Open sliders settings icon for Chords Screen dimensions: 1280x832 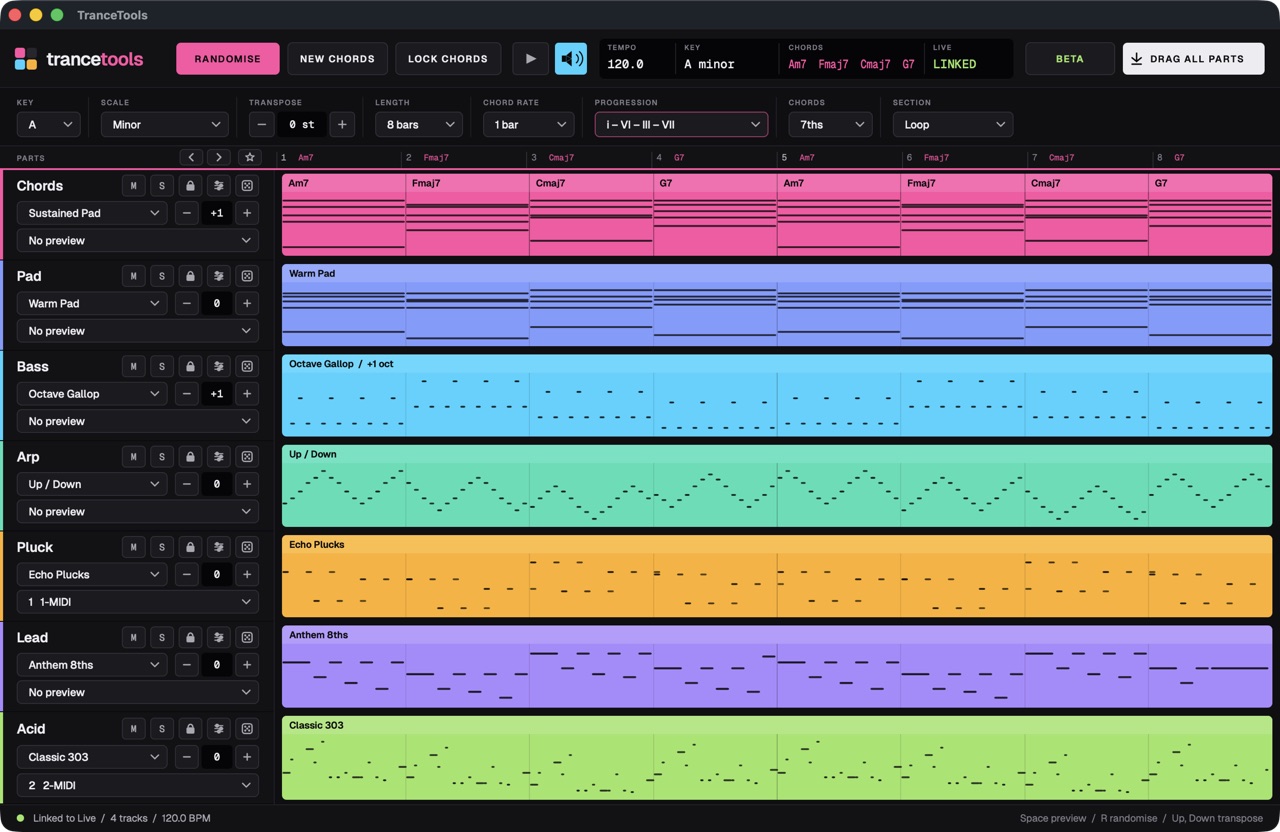click(x=219, y=186)
